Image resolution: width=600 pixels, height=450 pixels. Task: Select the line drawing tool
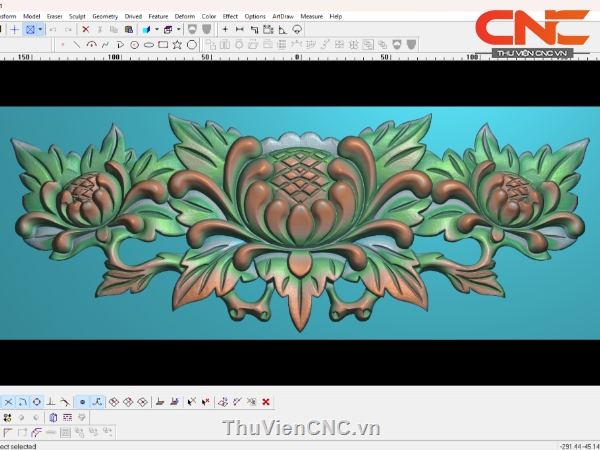coord(77,45)
